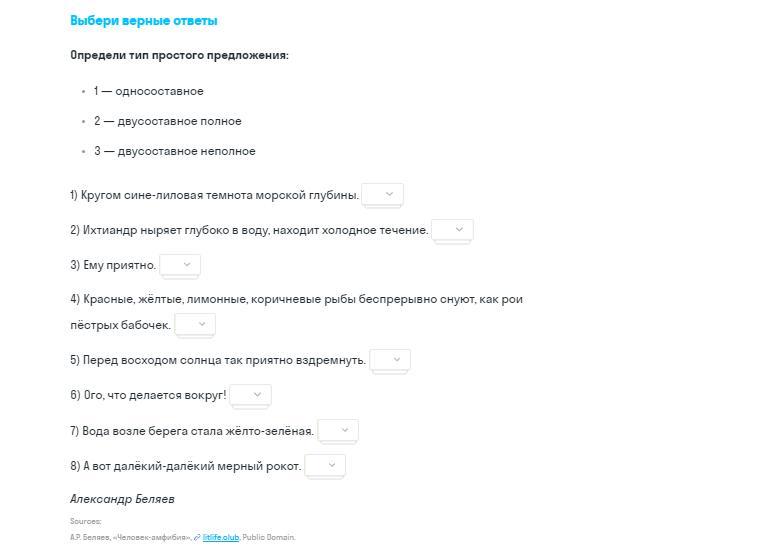Open dropdown for «Вода возле берега» sentence

(x=338, y=431)
